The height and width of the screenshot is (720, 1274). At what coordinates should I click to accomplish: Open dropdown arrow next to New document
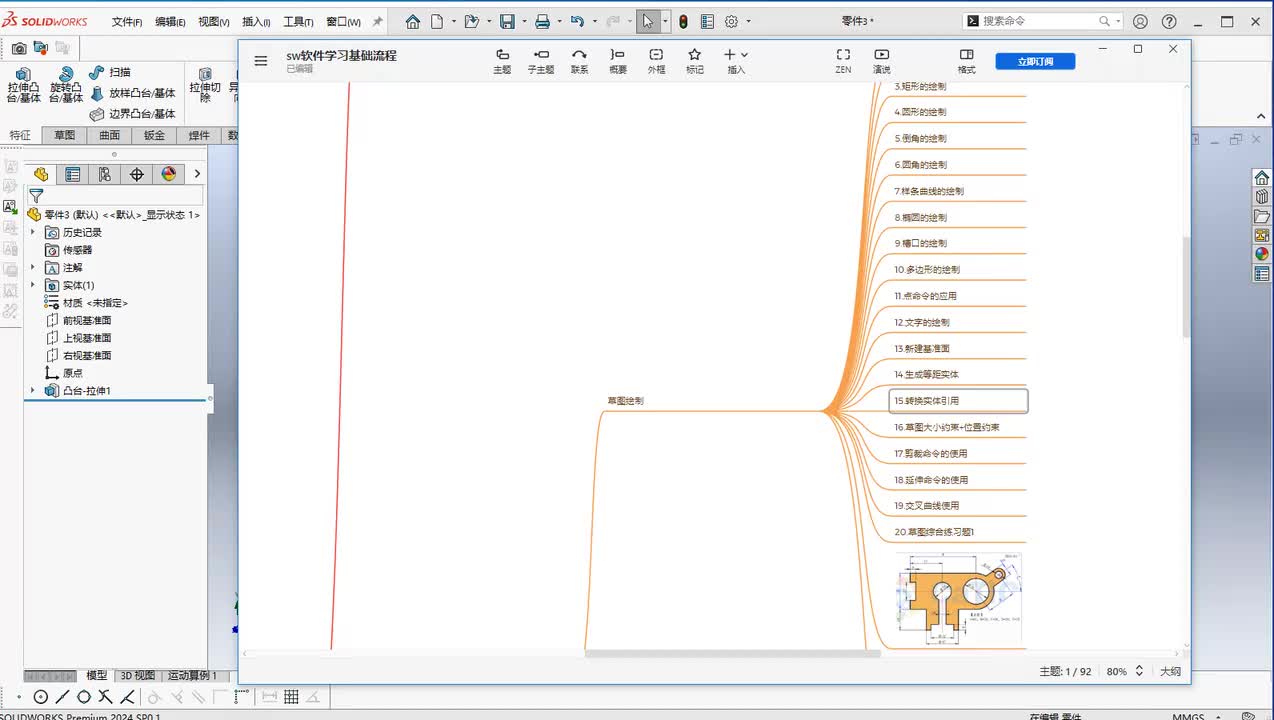pyautogui.click(x=454, y=21)
